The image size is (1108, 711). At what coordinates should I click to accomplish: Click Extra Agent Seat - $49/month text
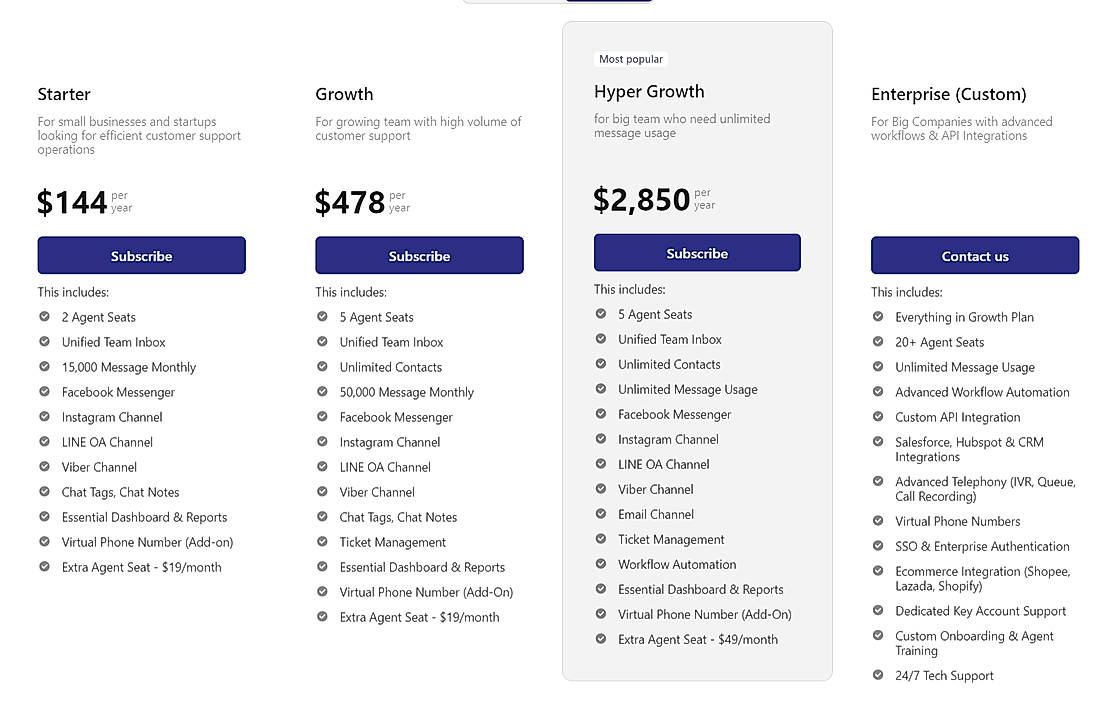pyautogui.click(x=697, y=639)
